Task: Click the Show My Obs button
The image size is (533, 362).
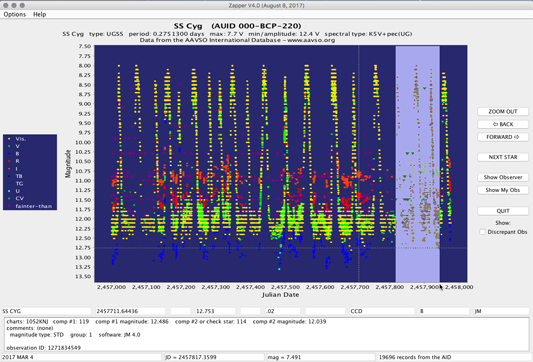Action: [503, 190]
